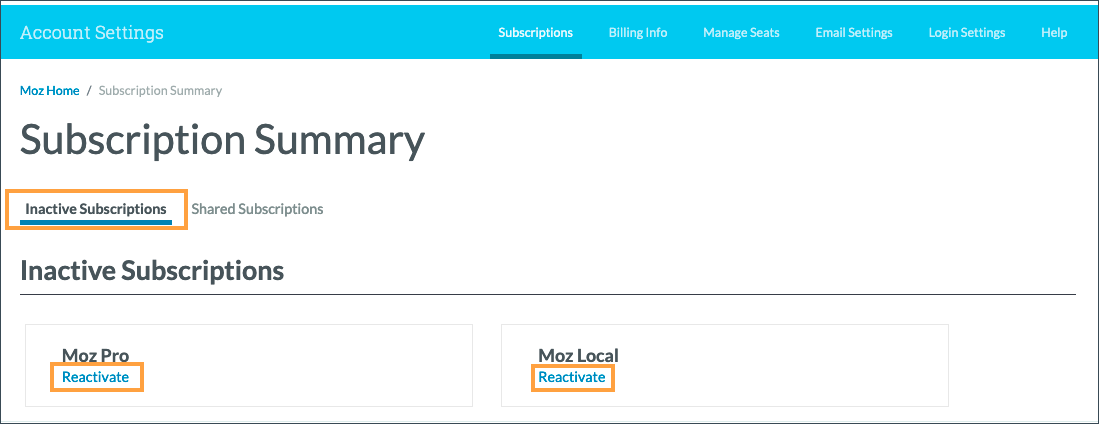
Task: Click the Subscription Summary breadcrumb text
Action: 160,90
